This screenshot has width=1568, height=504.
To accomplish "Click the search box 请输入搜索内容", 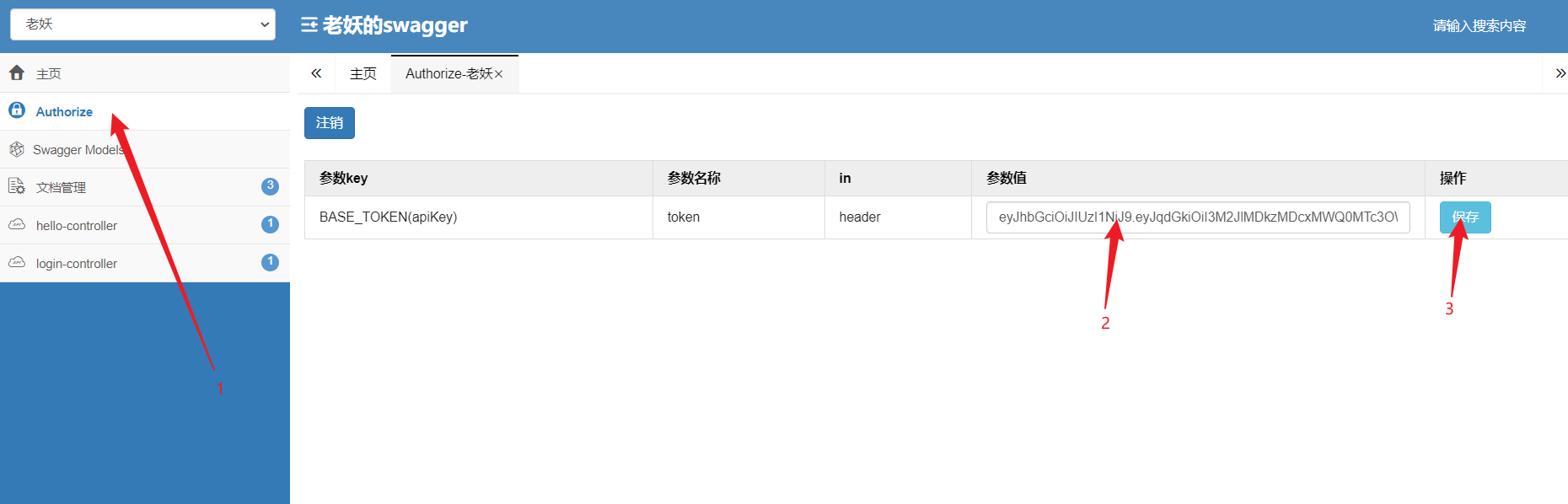I will pos(1479,26).
